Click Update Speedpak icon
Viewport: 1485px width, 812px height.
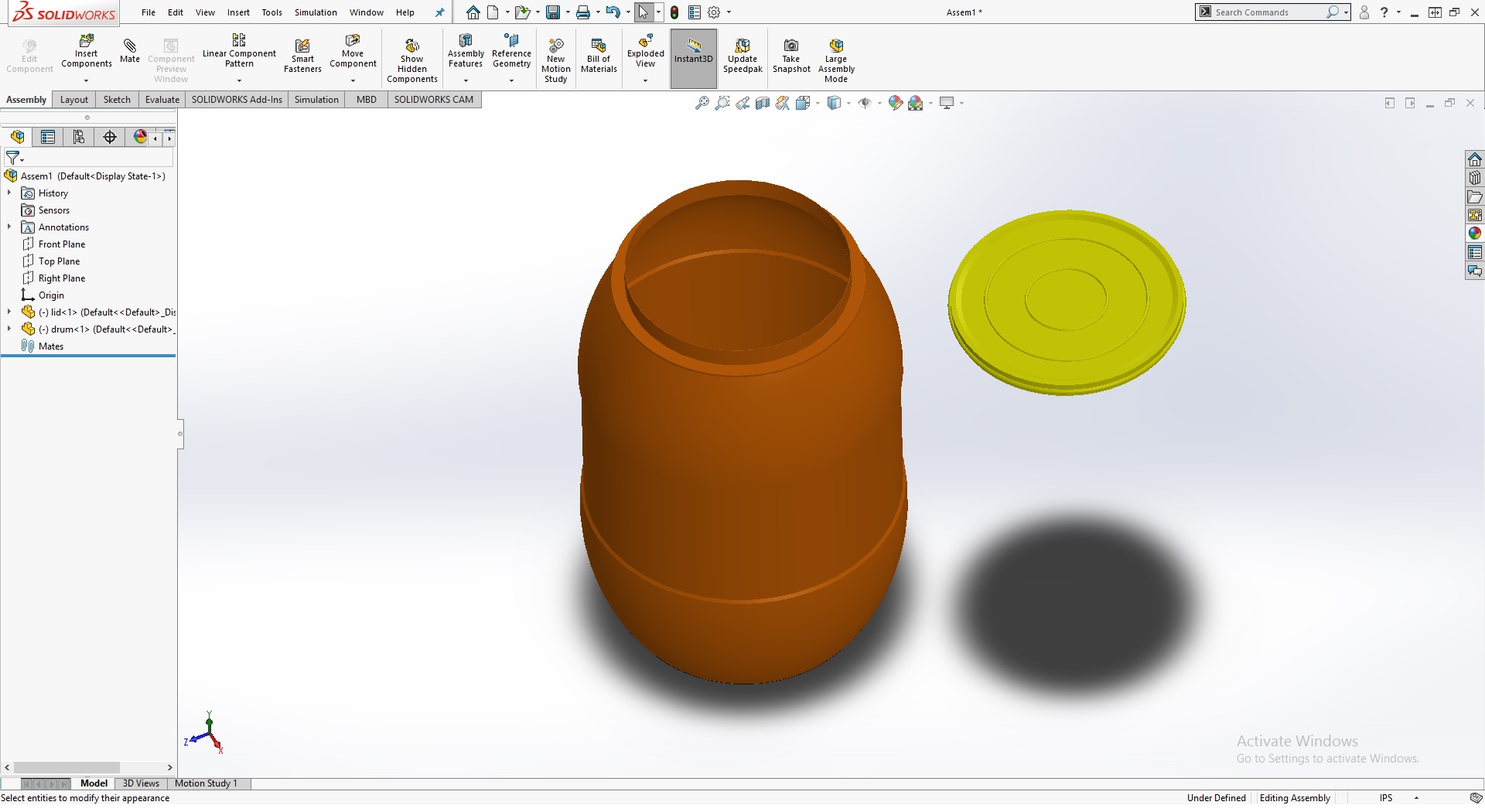coord(742,46)
